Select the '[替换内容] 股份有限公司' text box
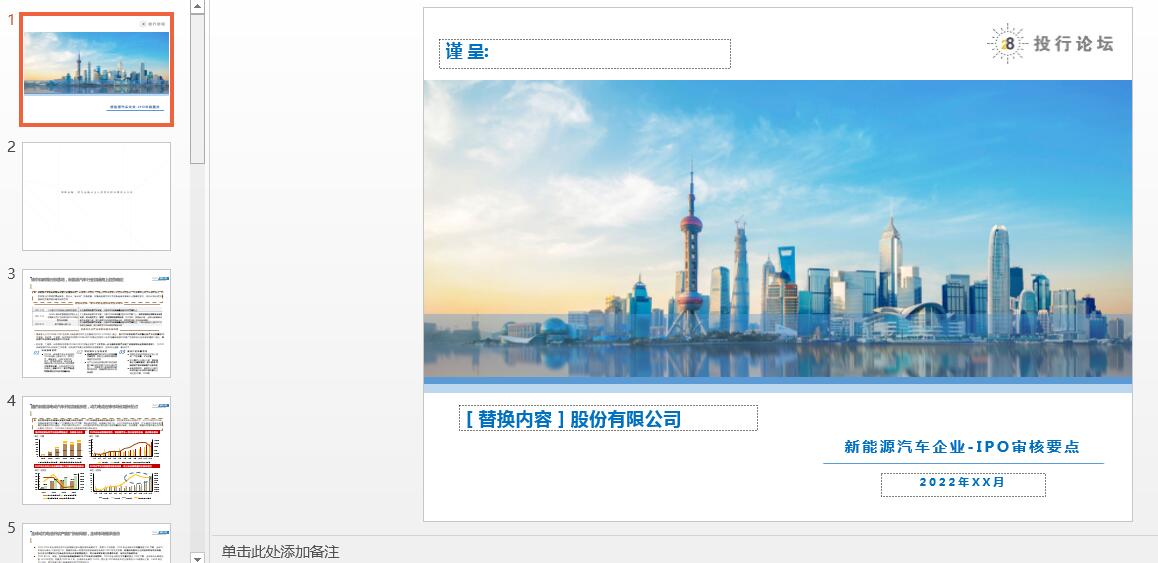This screenshot has height=563, width=1158. [x=608, y=418]
